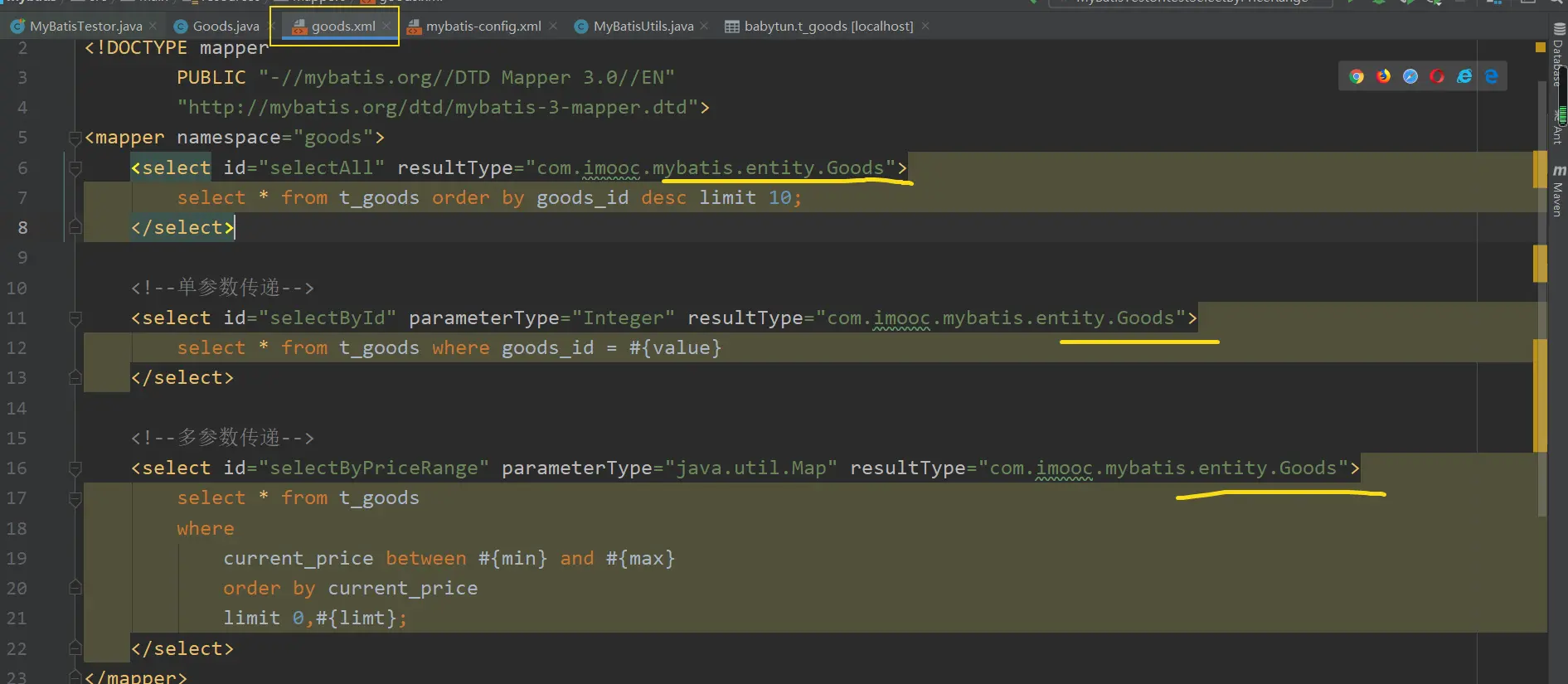Open the Ant tool window

[x=1559, y=129]
